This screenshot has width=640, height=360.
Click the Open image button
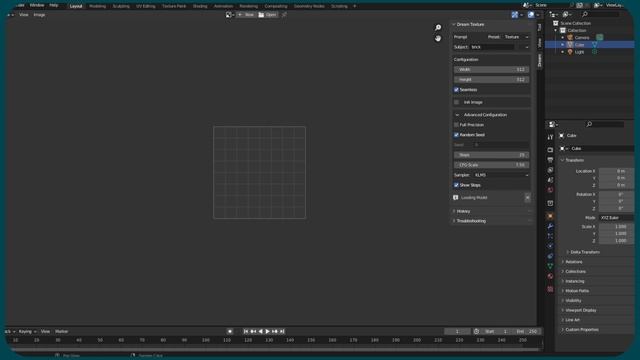268,15
